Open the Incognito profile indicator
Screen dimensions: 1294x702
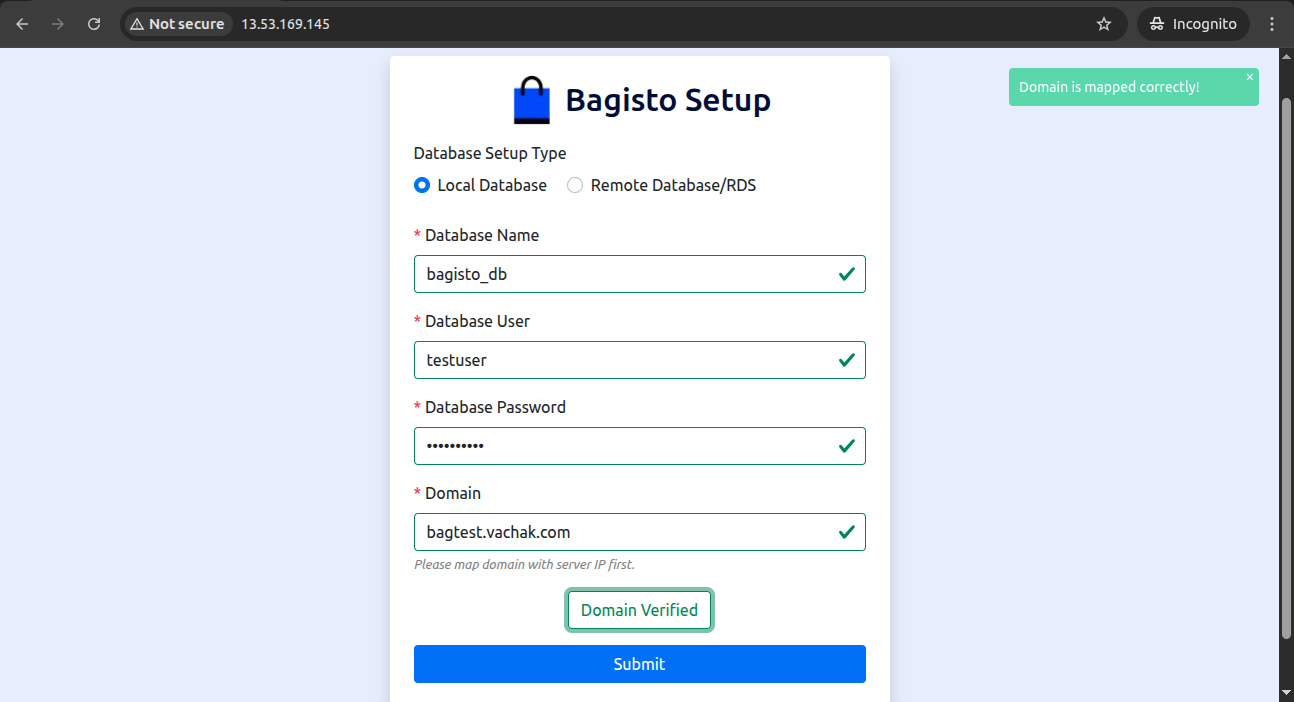tap(1193, 24)
